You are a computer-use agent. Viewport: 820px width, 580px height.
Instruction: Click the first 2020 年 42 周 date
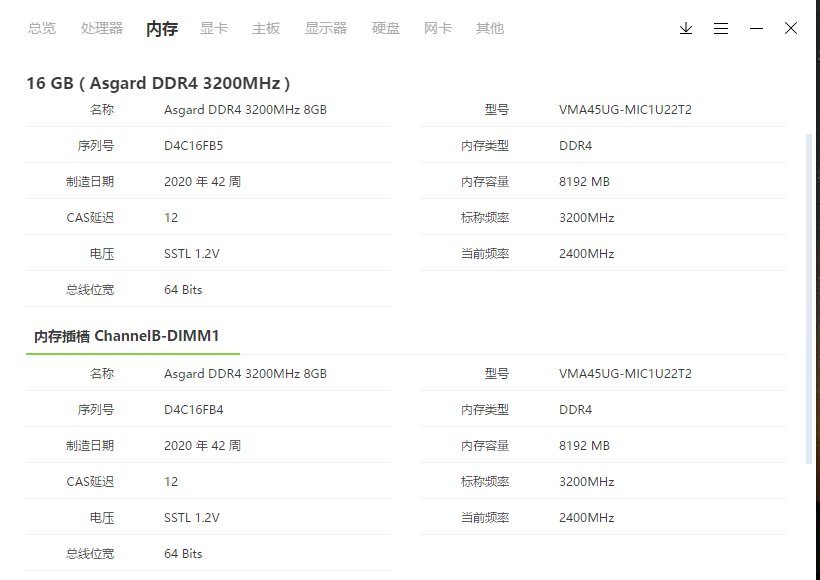(x=202, y=181)
